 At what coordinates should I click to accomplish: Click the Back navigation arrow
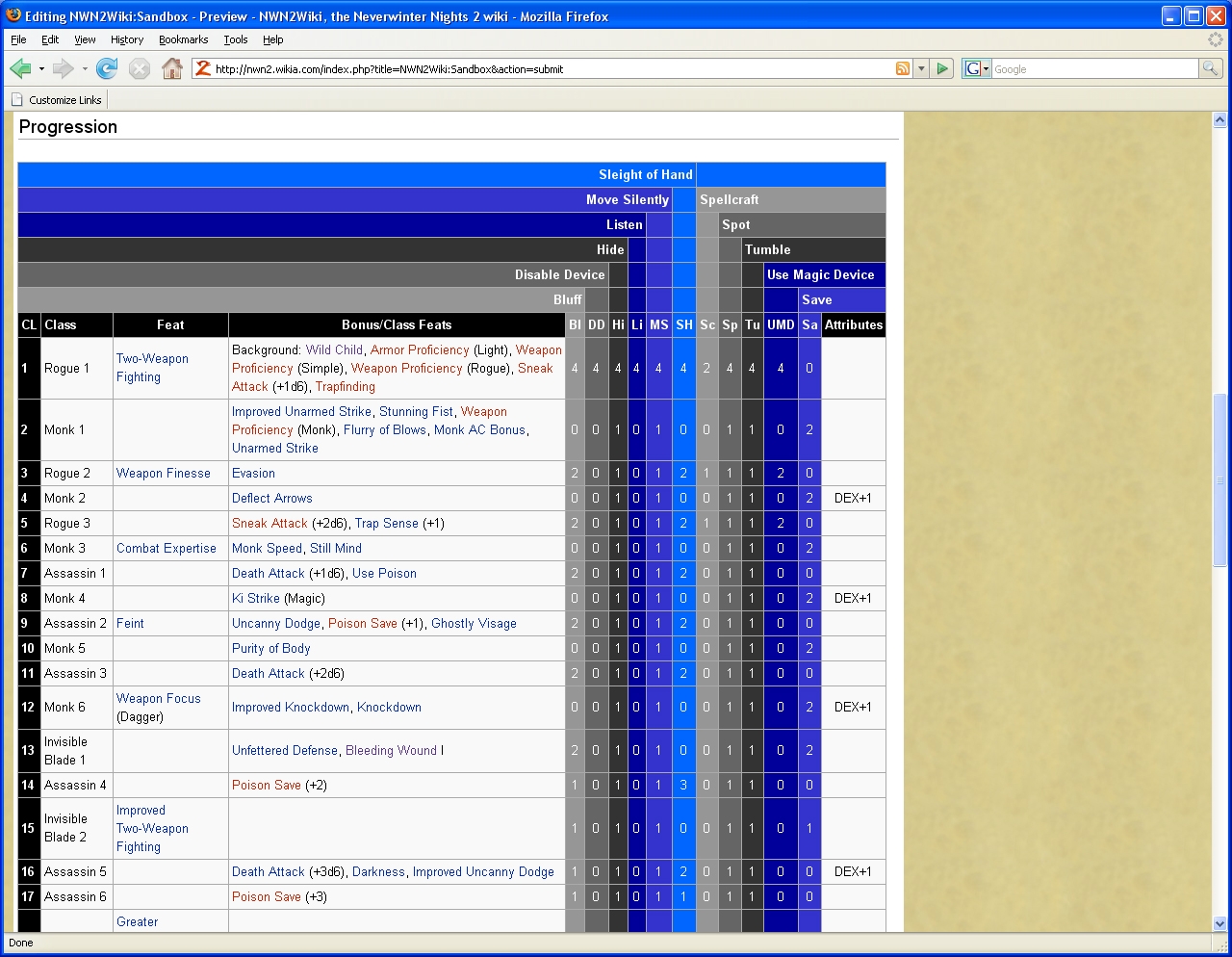click(x=20, y=68)
